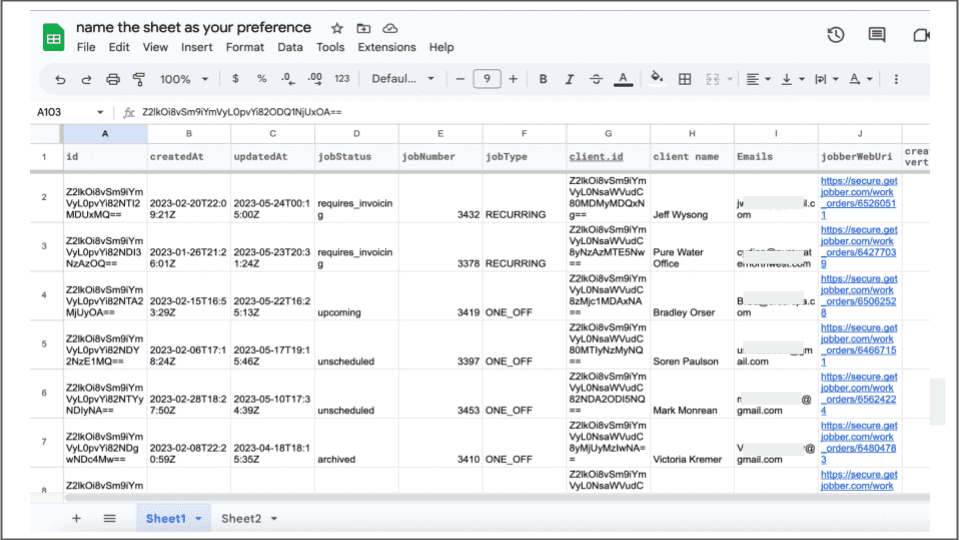
Task: Click the undo arrow in toolbar
Action: 61,79
